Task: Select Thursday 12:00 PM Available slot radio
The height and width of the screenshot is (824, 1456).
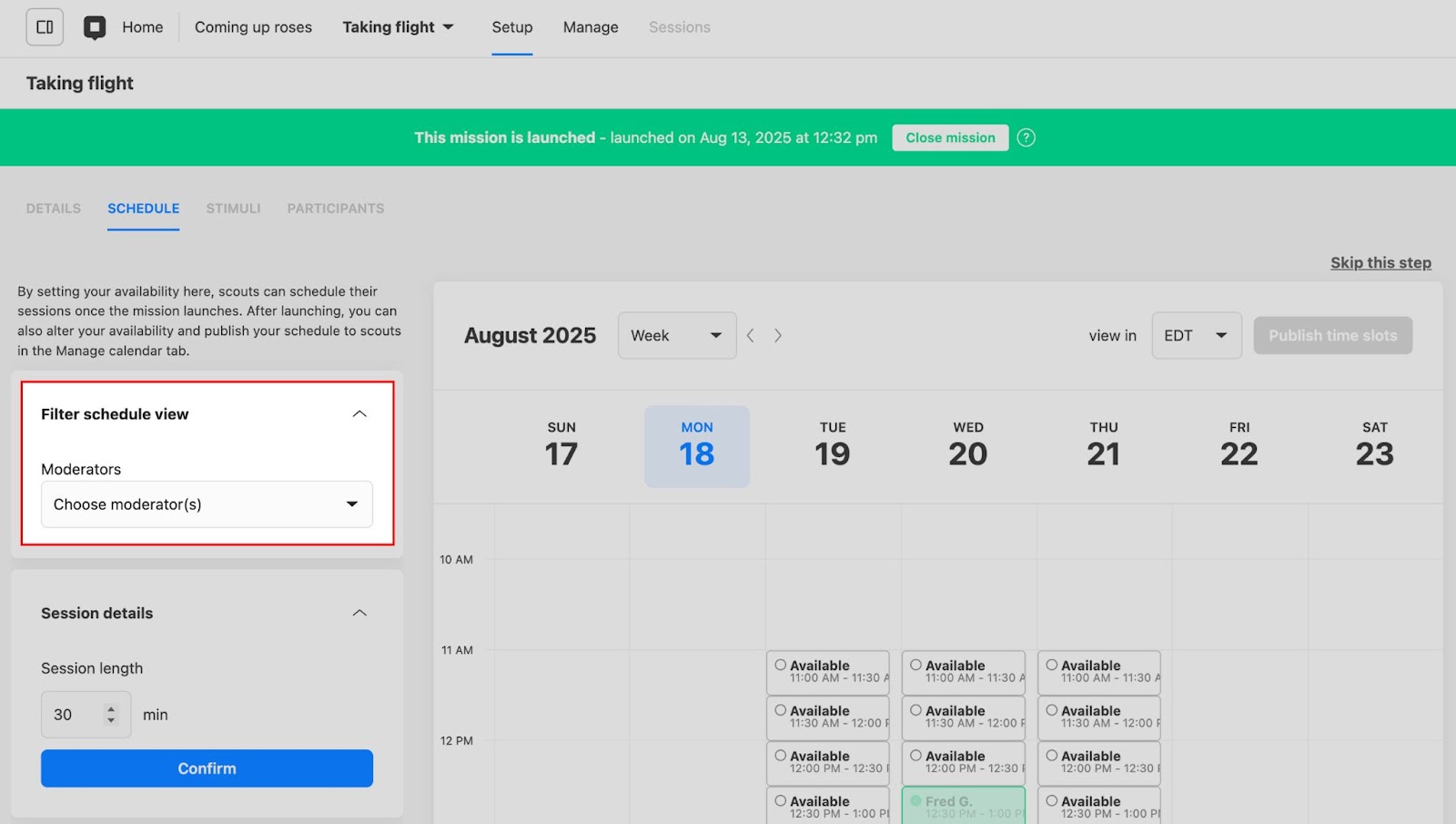Action: coord(1052,756)
